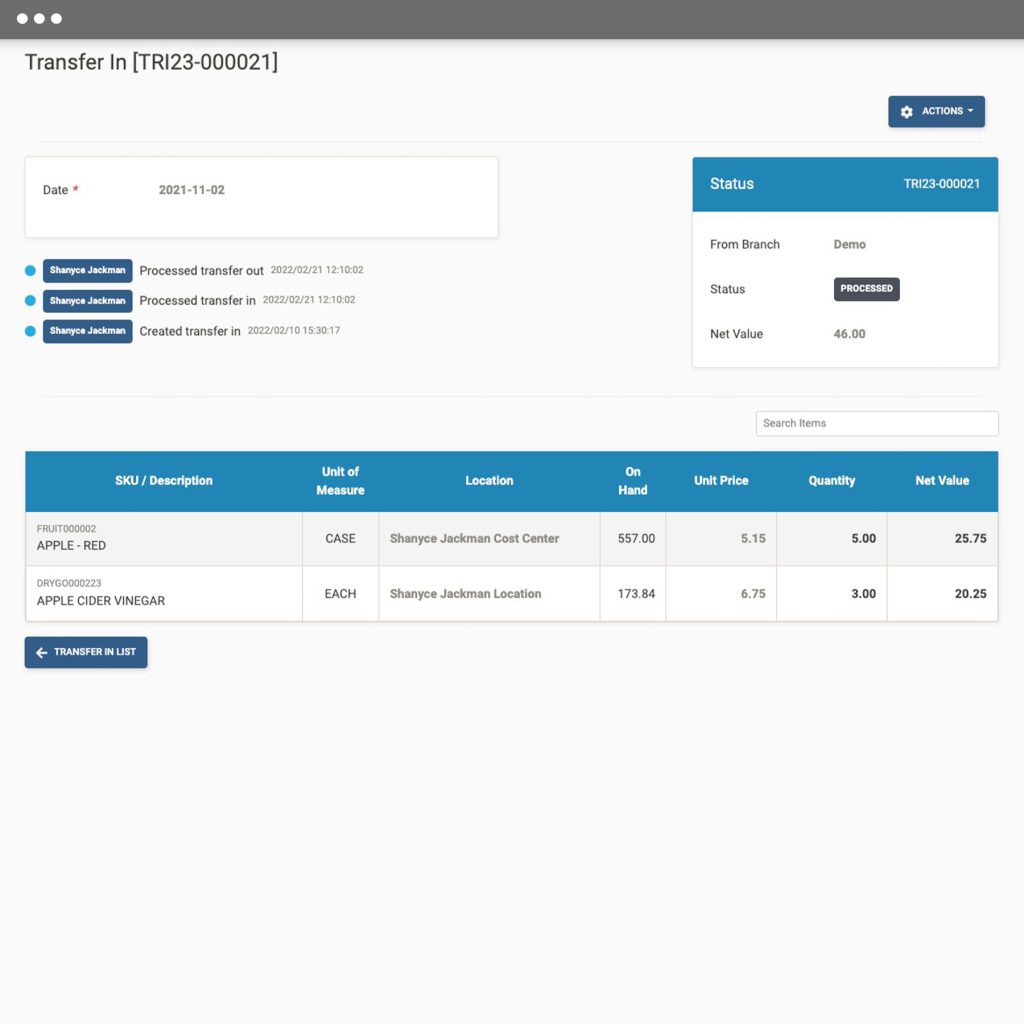1024x1024 pixels.
Task: Click timestamp next to Processed transfer in
Action: pyautogui.click(x=309, y=300)
